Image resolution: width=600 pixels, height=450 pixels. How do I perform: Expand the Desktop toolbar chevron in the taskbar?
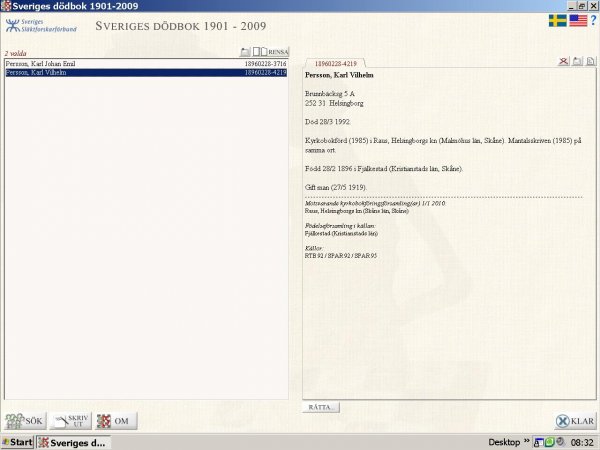pos(527,442)
